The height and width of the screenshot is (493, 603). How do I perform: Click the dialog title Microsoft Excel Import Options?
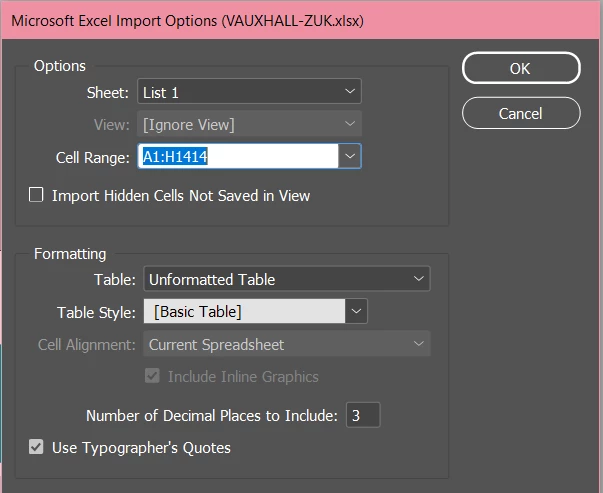[x=187, y=21]
